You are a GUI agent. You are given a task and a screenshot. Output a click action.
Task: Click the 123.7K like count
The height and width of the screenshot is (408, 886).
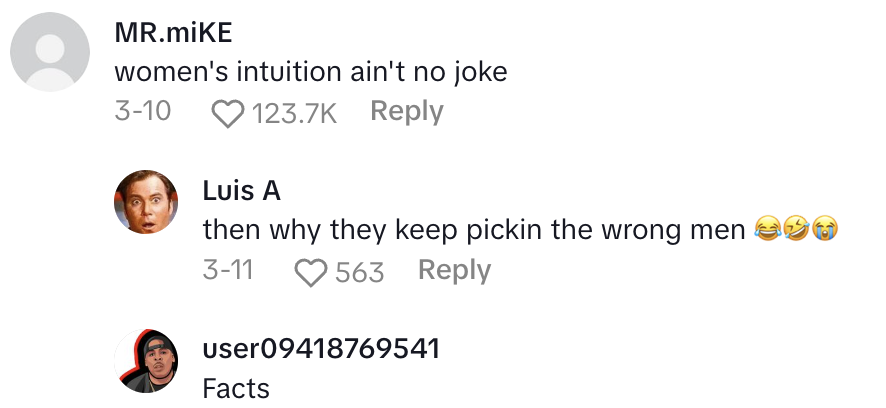click(295, 112)
